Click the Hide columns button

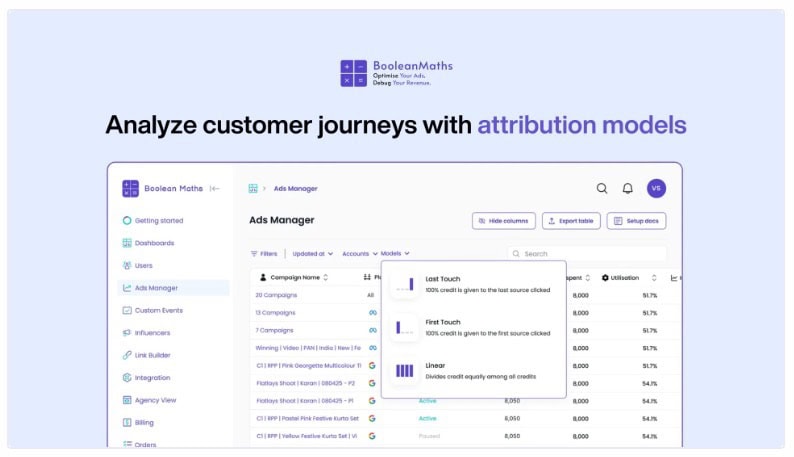coord(503,220)
